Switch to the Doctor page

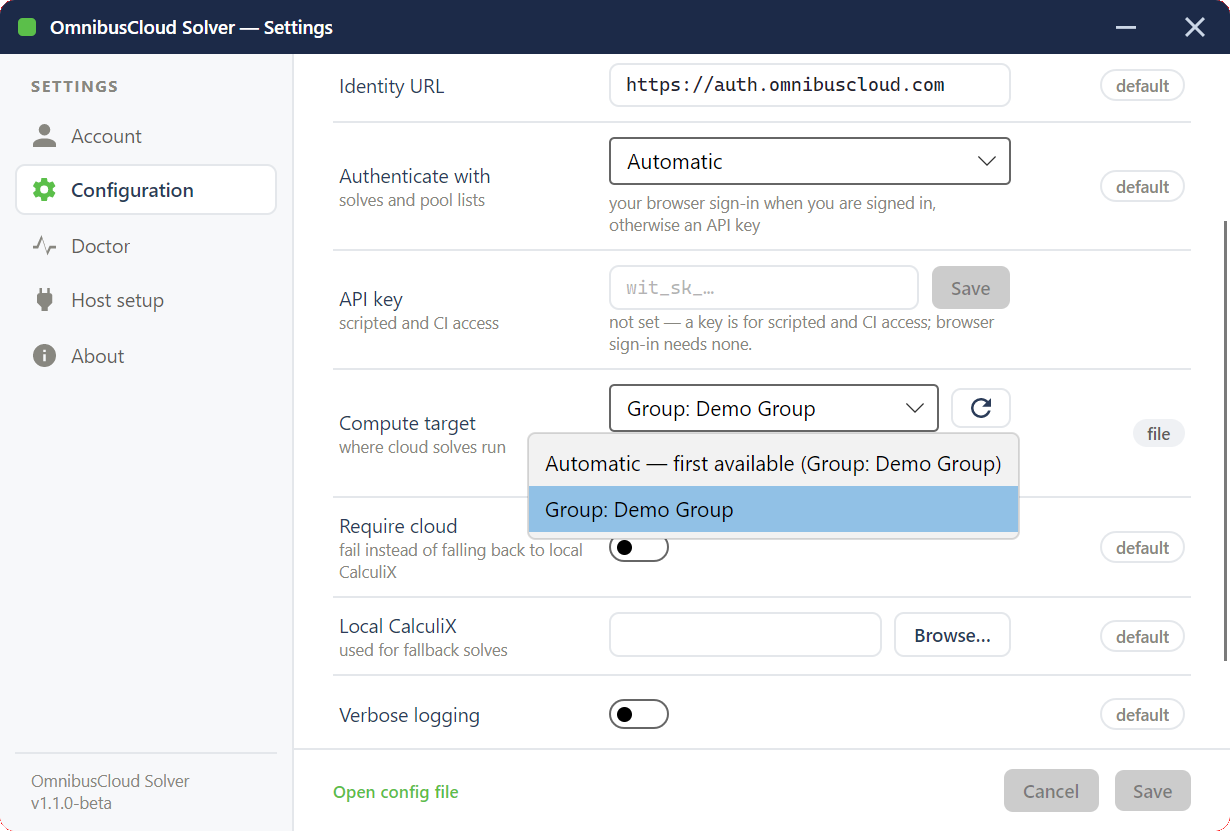[146, 246]
